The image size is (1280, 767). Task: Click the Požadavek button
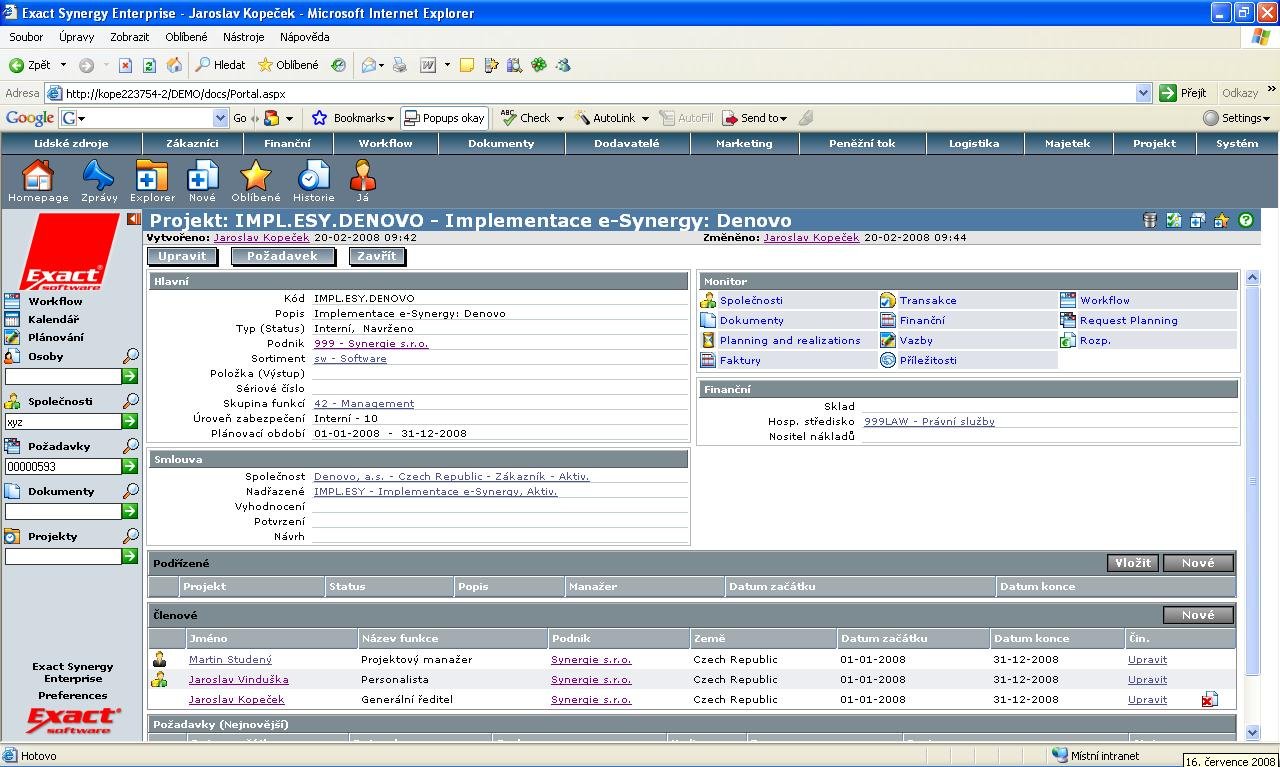(282, 256)
